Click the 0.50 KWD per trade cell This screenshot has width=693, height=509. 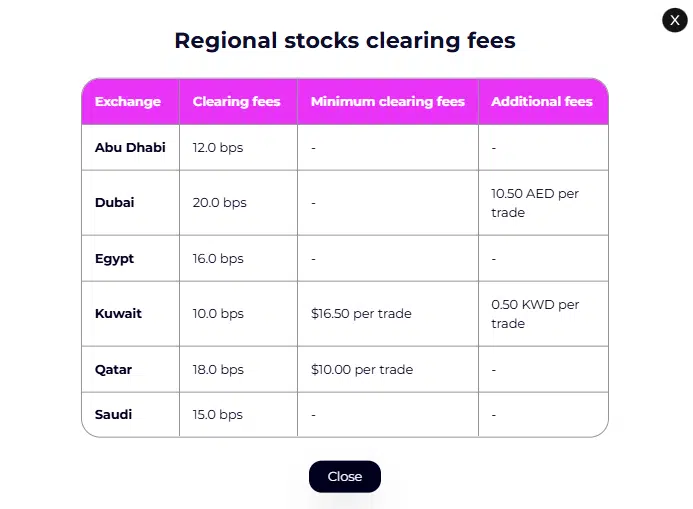[x=535, y=314]
